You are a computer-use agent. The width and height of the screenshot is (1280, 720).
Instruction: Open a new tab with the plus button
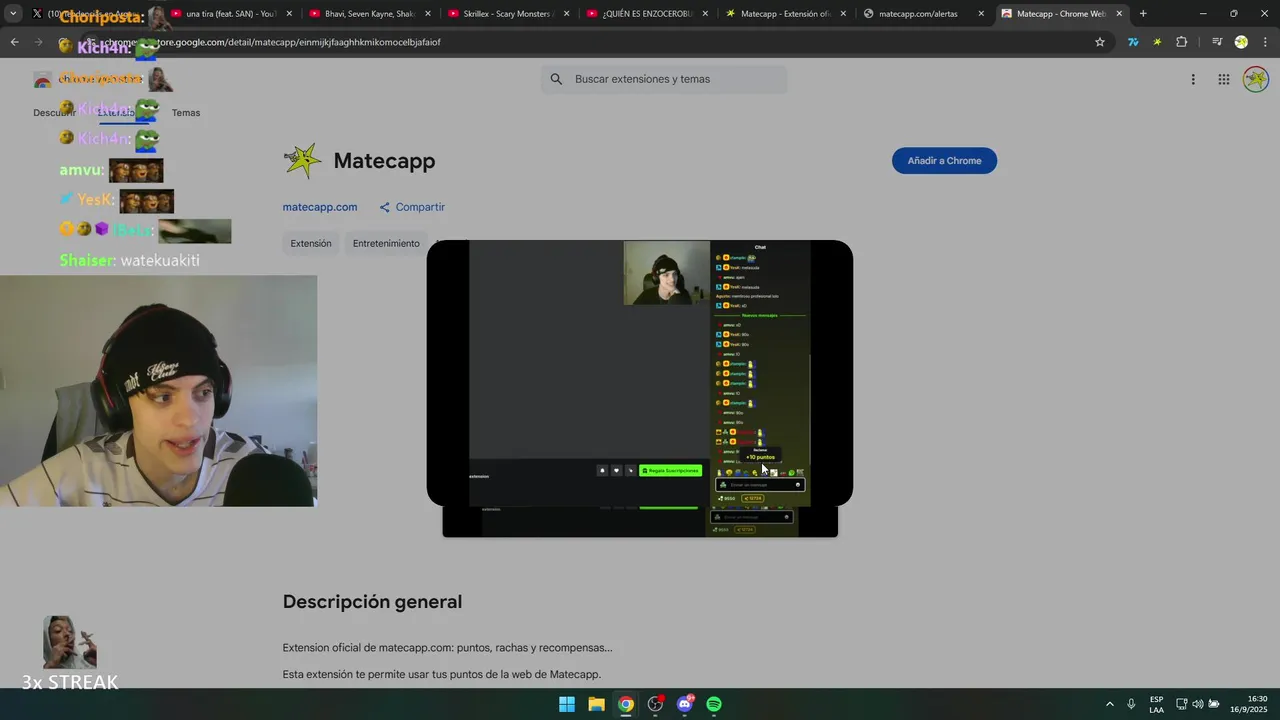tap(1143, 14)
